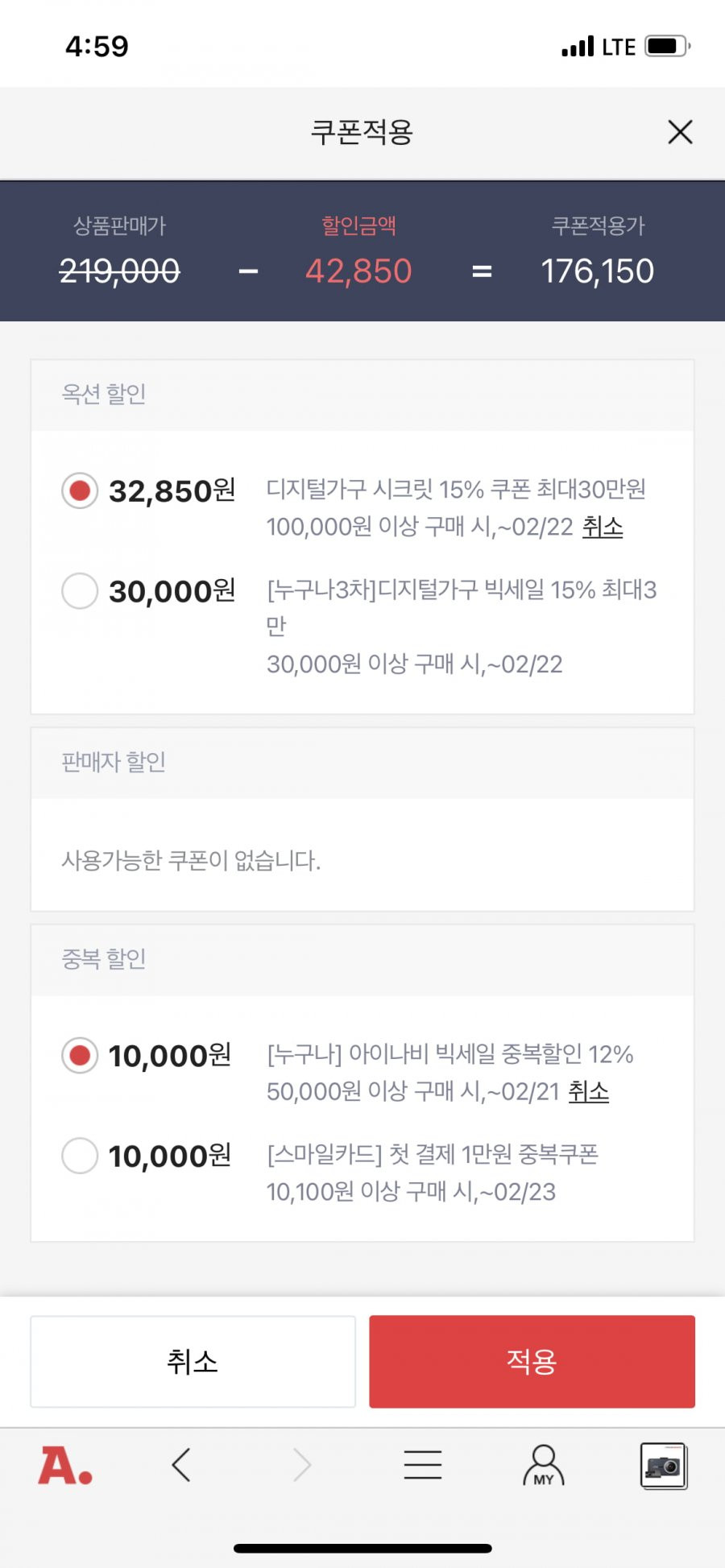
Task: Select the 32,850원 option coupon radio
Action: tap(80, 490)
